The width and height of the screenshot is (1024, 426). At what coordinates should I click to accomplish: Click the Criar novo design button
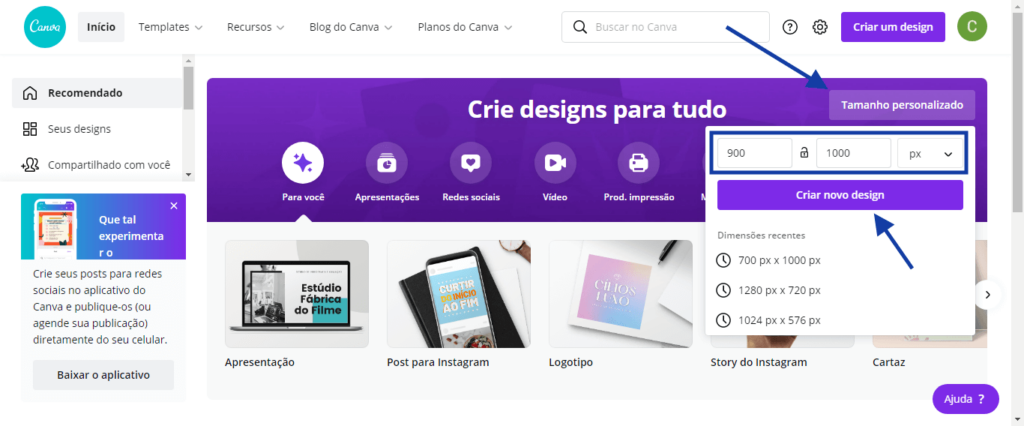pos(840,195)
